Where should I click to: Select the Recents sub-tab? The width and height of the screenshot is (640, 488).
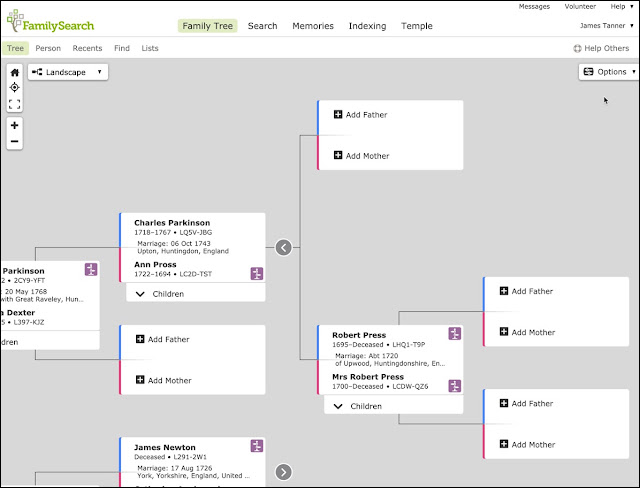click(x=87, y=48)
